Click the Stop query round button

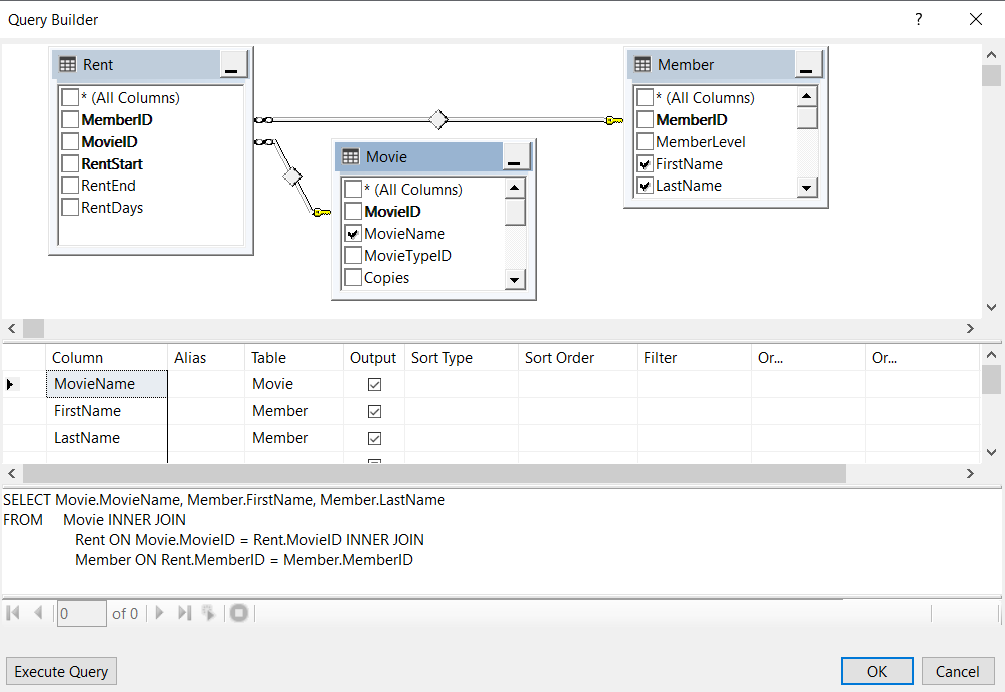point(238,613)
